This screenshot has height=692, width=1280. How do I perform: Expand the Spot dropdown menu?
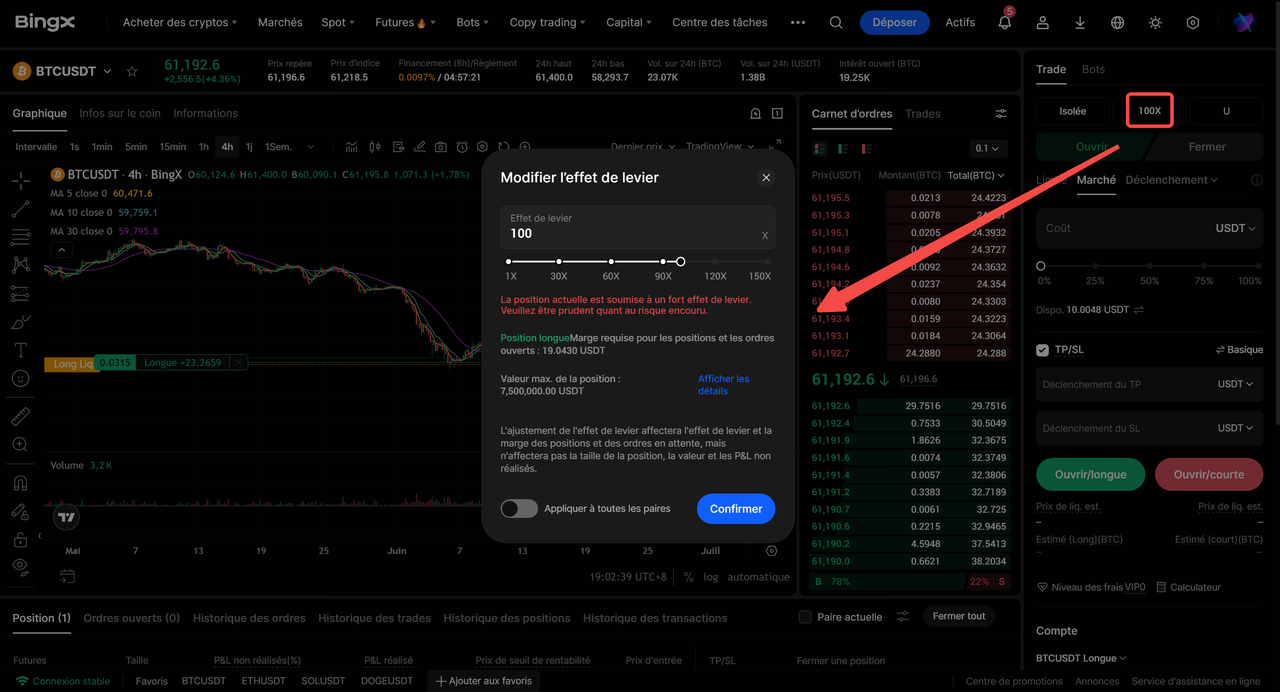pyautogui.click(x=339, y=22)
